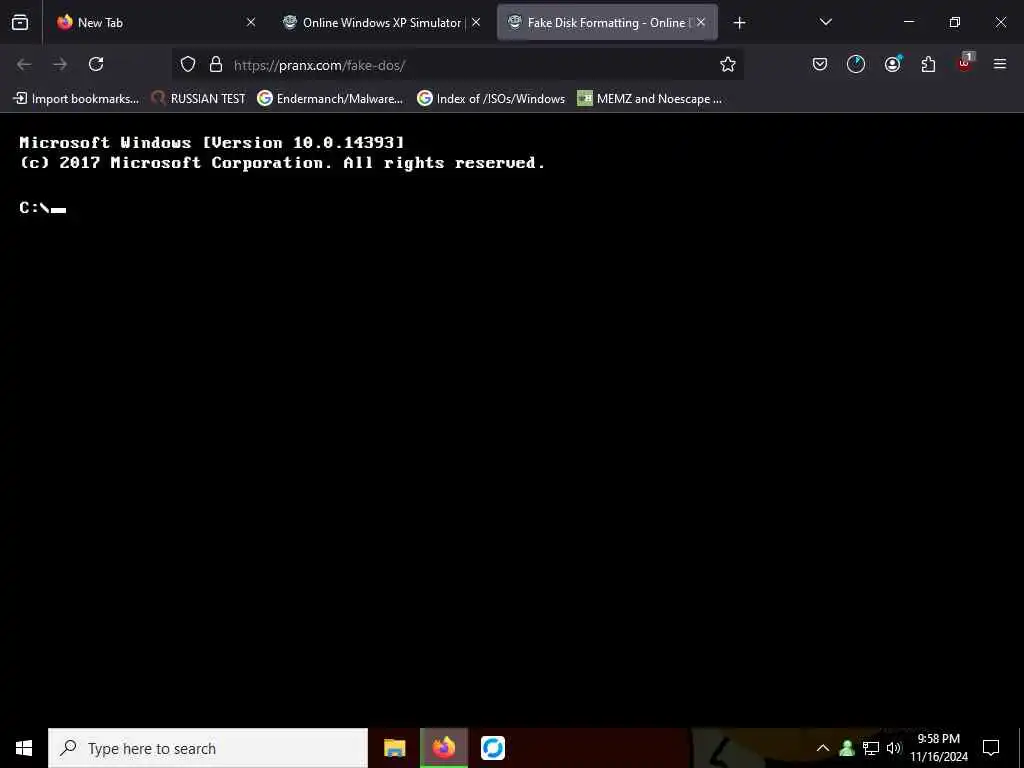The height and width of the screenshot is (768, 1024).
Task: Show hidden system tray icons
Action: [x=823, y=748]
